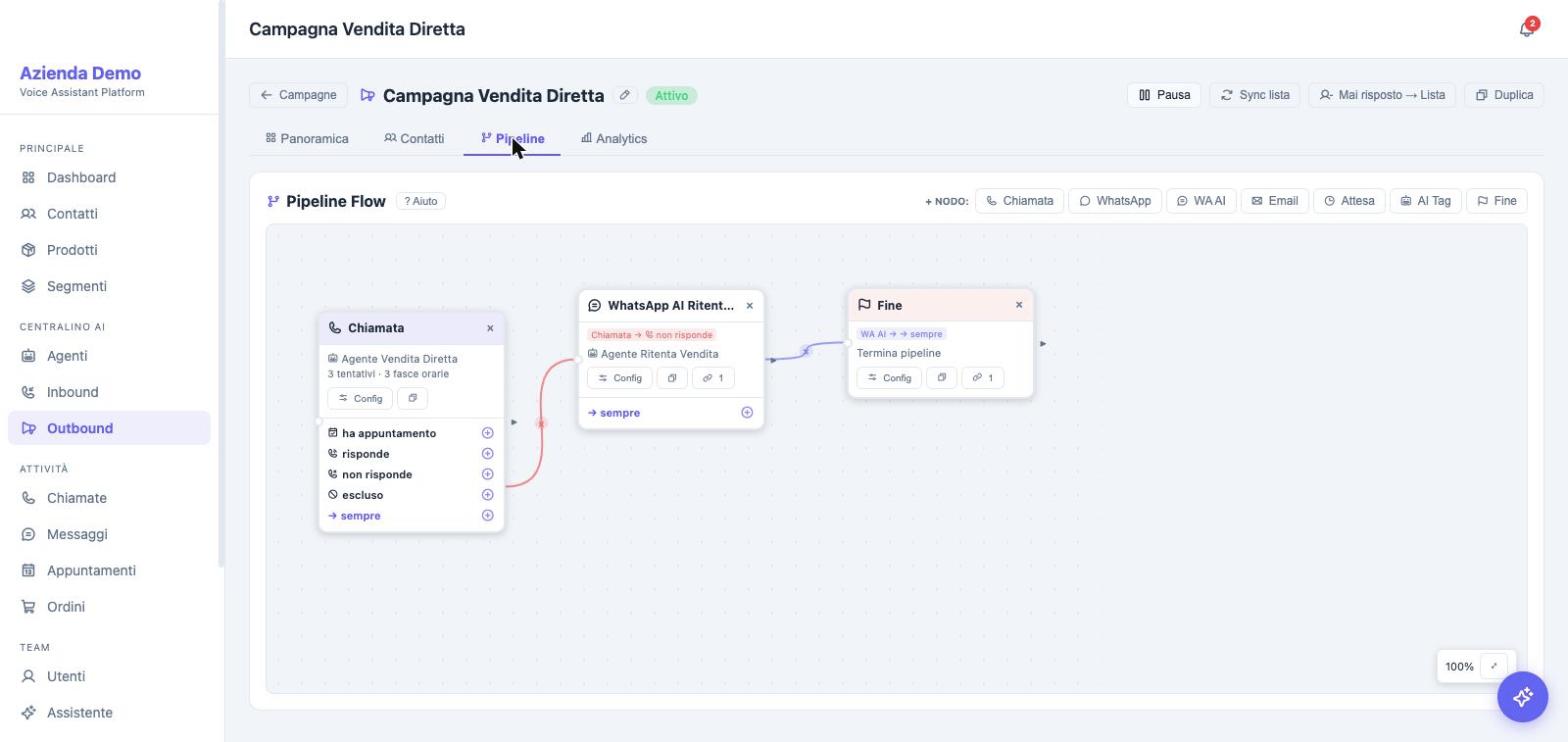Open Dashboard in the sidebar
This screenshot has height=742, width=1568.
coord(109,177)
